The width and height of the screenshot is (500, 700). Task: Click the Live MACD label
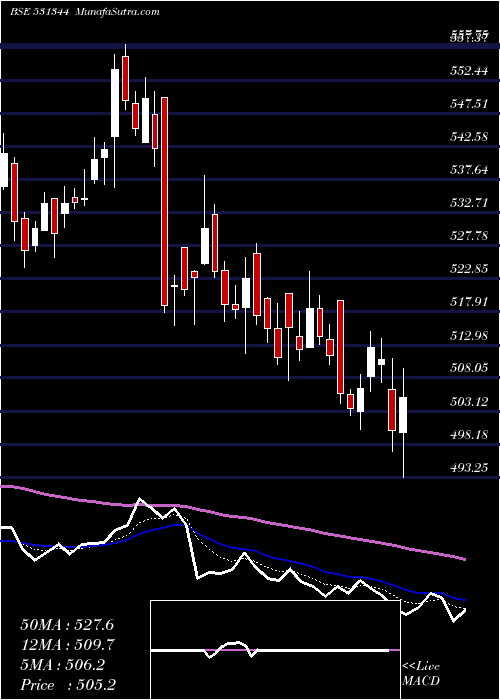[421, 674]
